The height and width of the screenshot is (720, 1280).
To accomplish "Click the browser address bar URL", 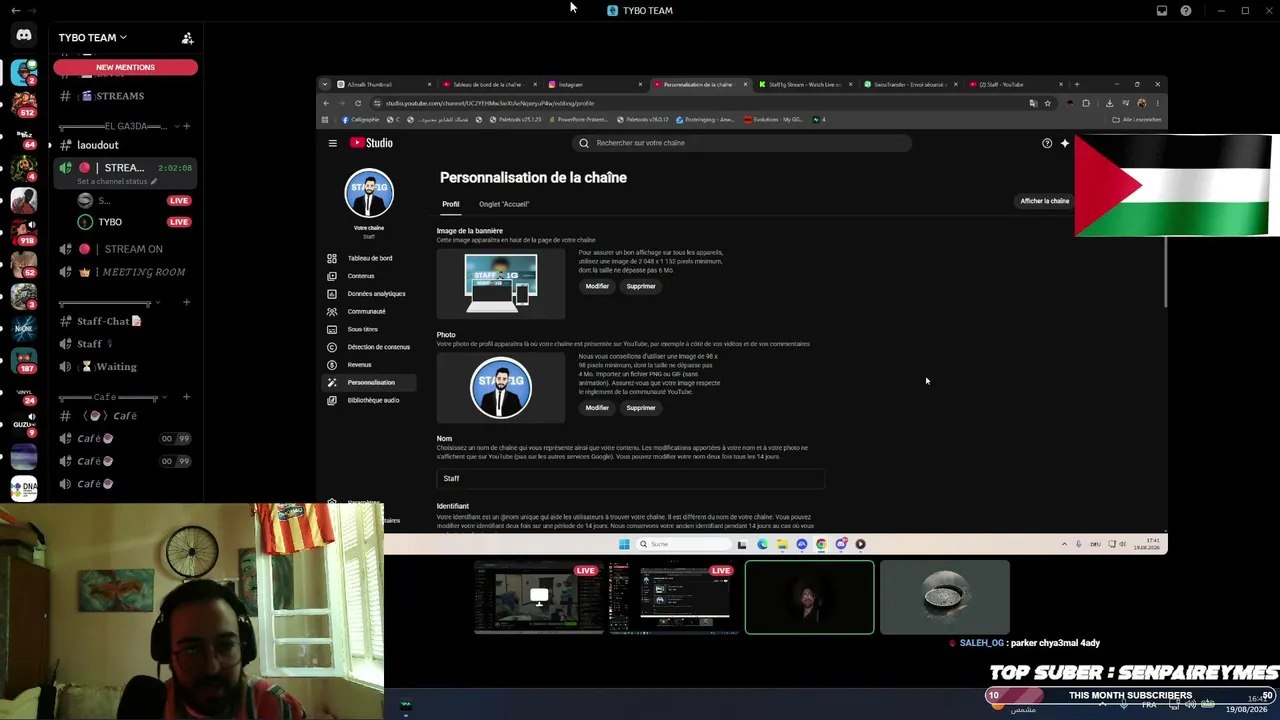I will pos(490,103).
